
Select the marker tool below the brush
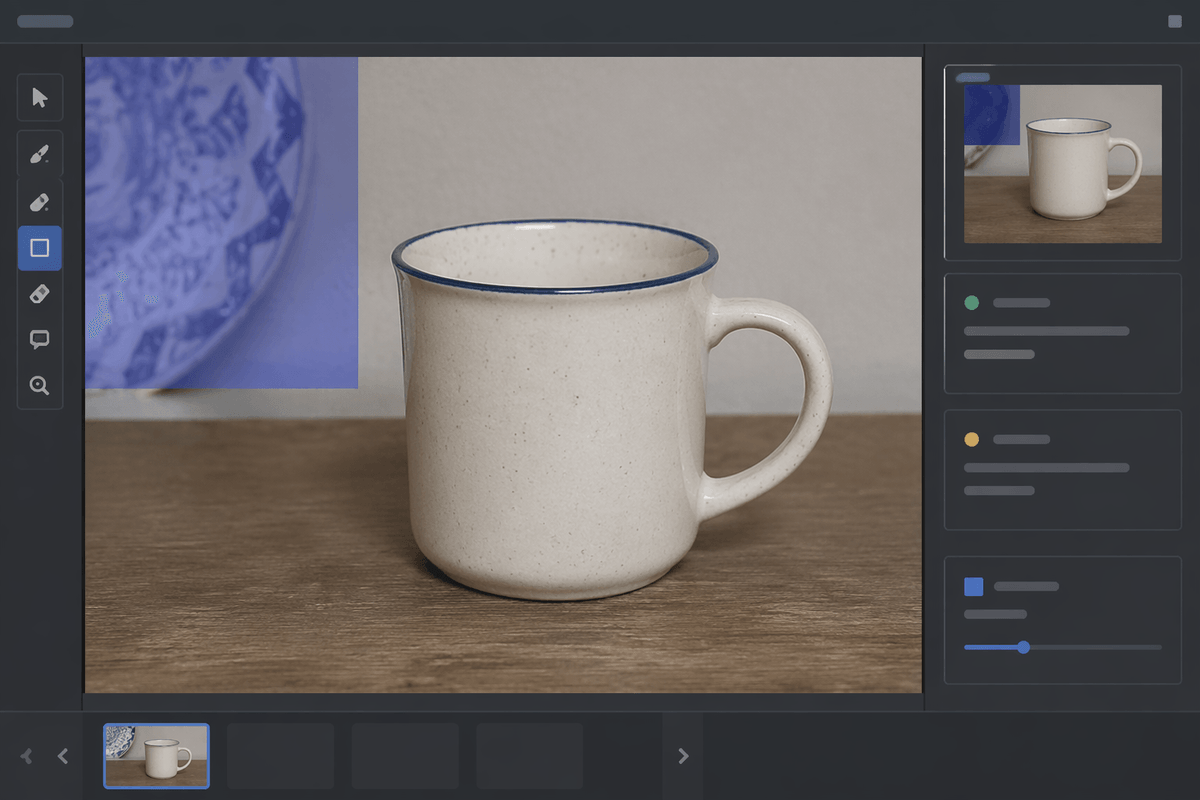40,203
